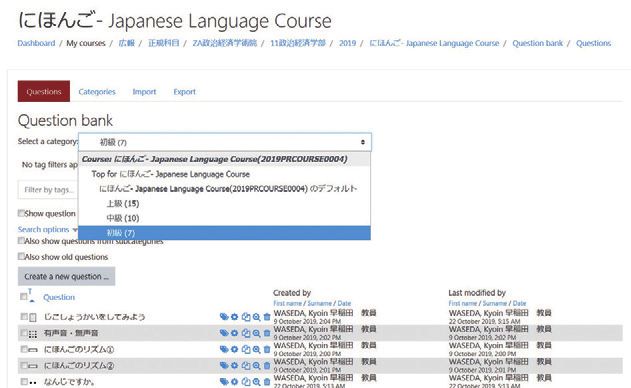Edit にほんごのリズム② with gear icon
The image size is (631, 388).
click(235, 365)
